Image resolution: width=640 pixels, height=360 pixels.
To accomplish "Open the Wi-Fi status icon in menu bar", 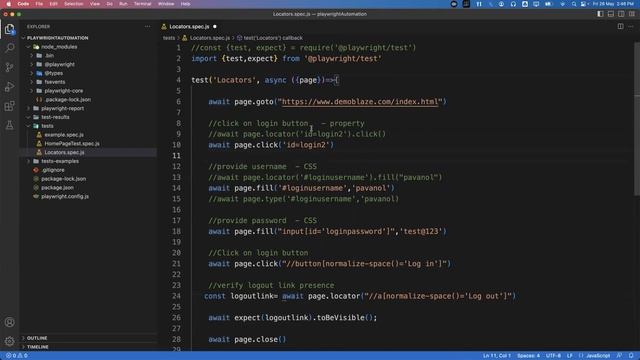I will [562, 4].
